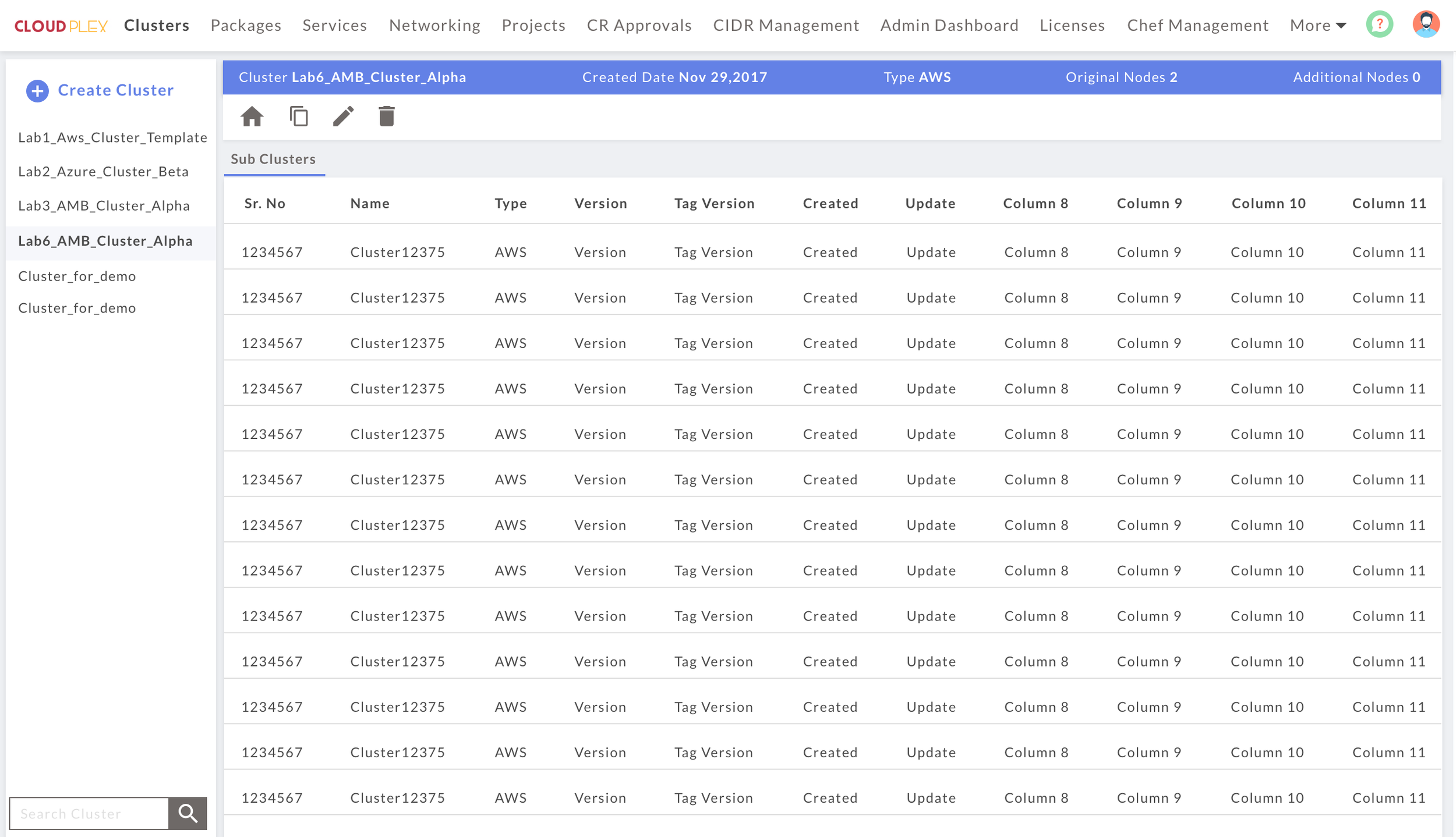Click the Name column header
Viewport: 1456px width, 837px height.
(370, 203)
